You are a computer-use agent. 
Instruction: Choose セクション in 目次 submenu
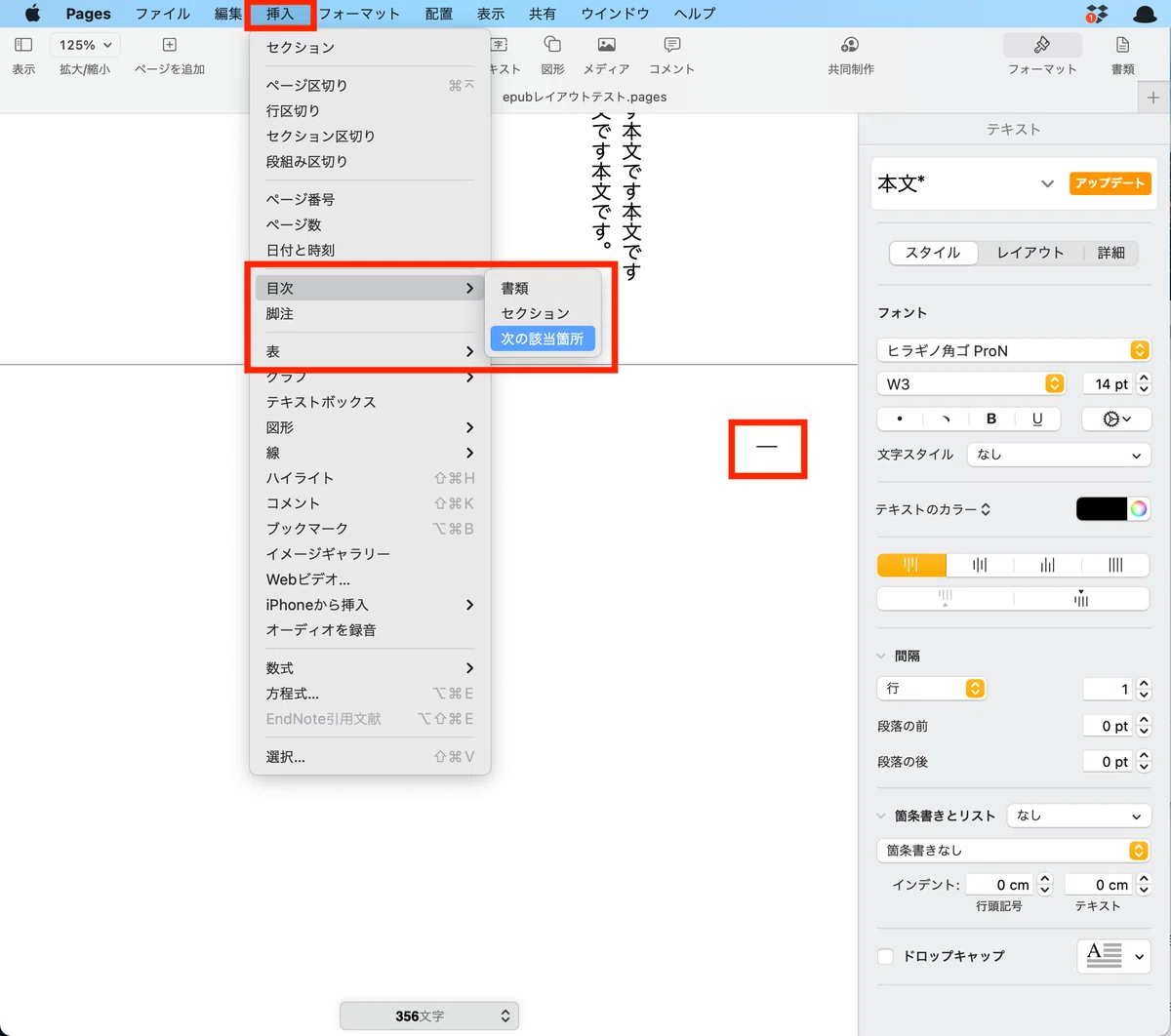pos(543,313)
